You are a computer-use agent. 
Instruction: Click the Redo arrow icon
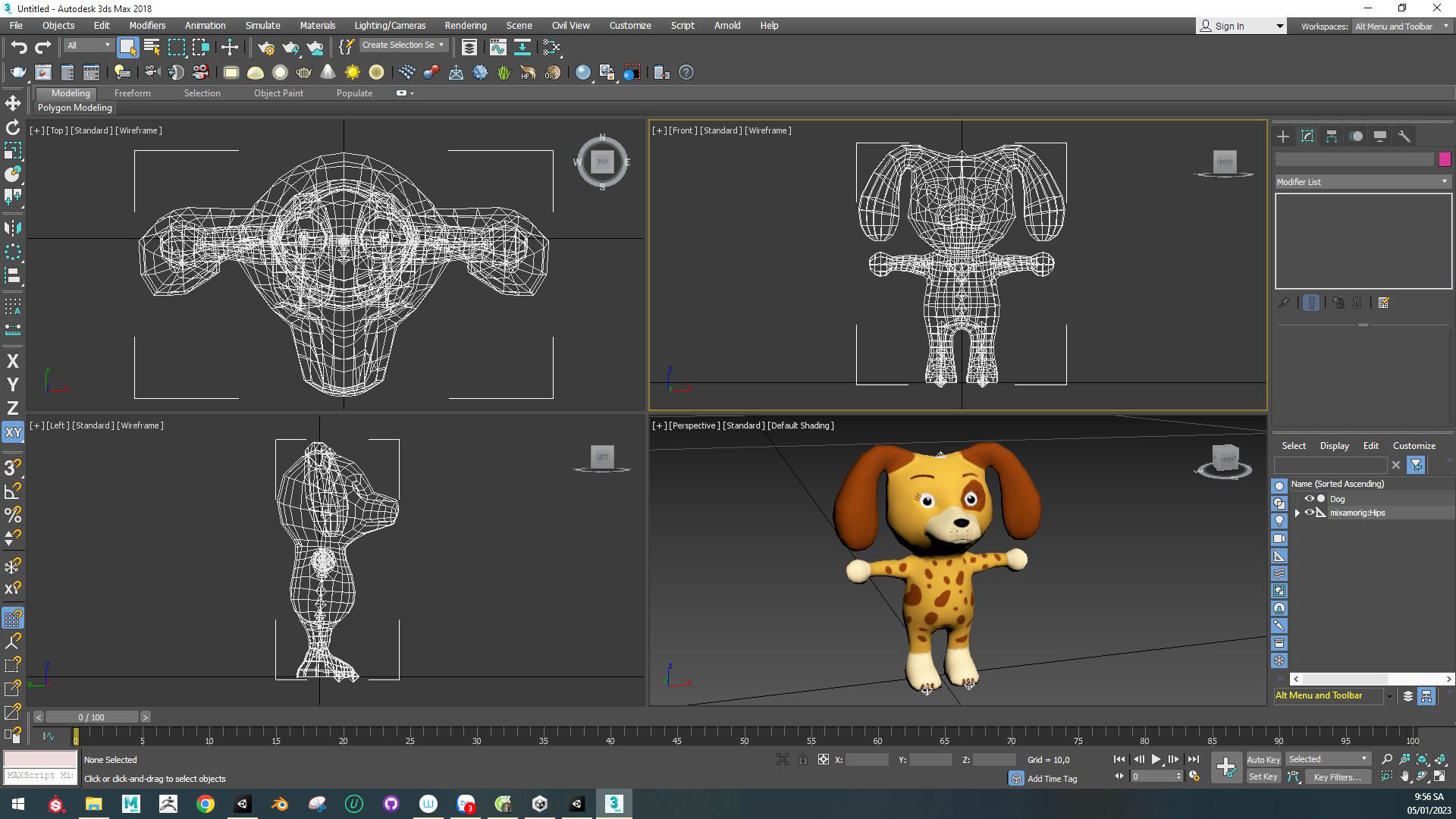click(43, 47)
